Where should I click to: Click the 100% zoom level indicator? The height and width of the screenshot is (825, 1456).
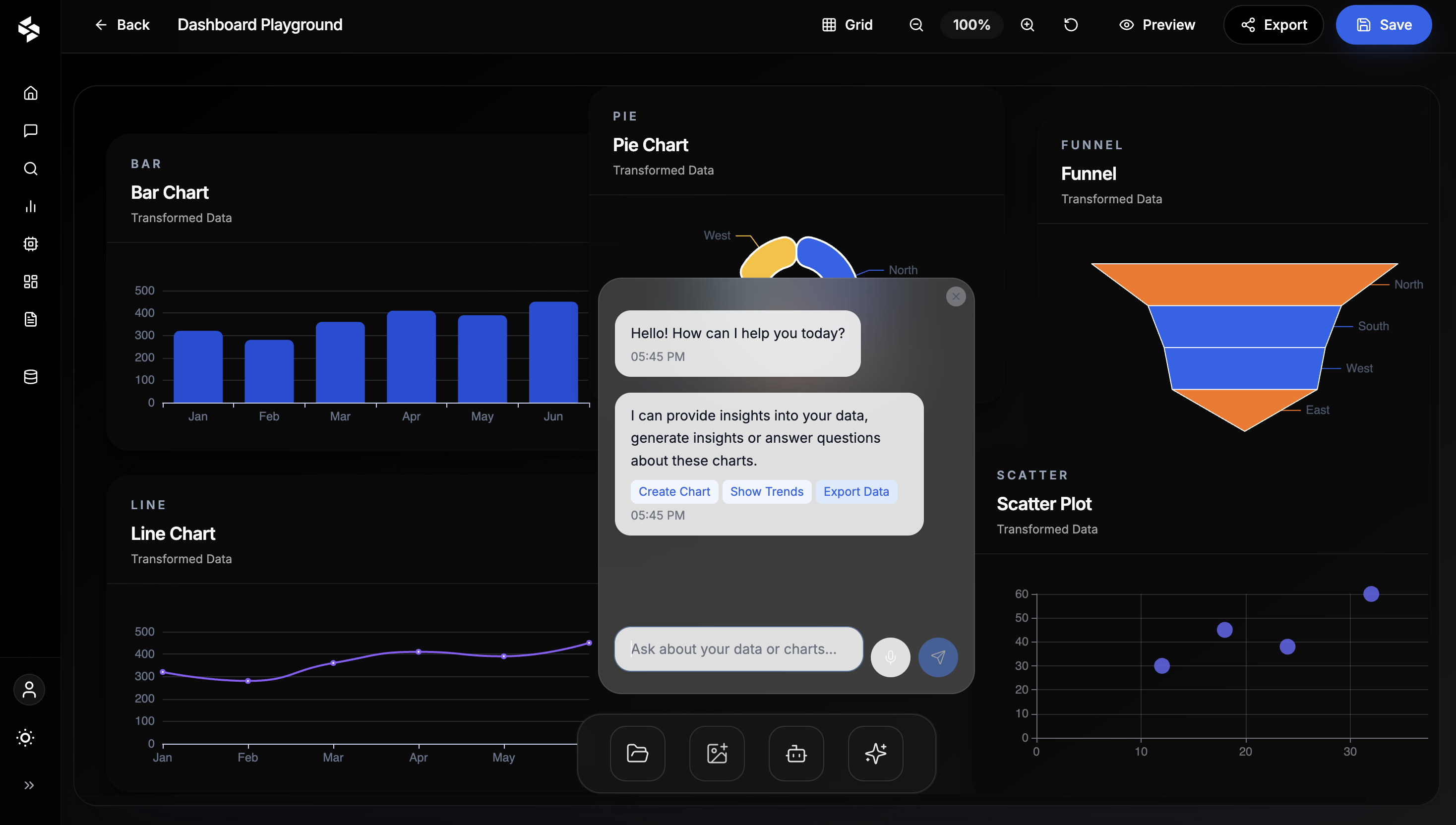tap(971, 25)
